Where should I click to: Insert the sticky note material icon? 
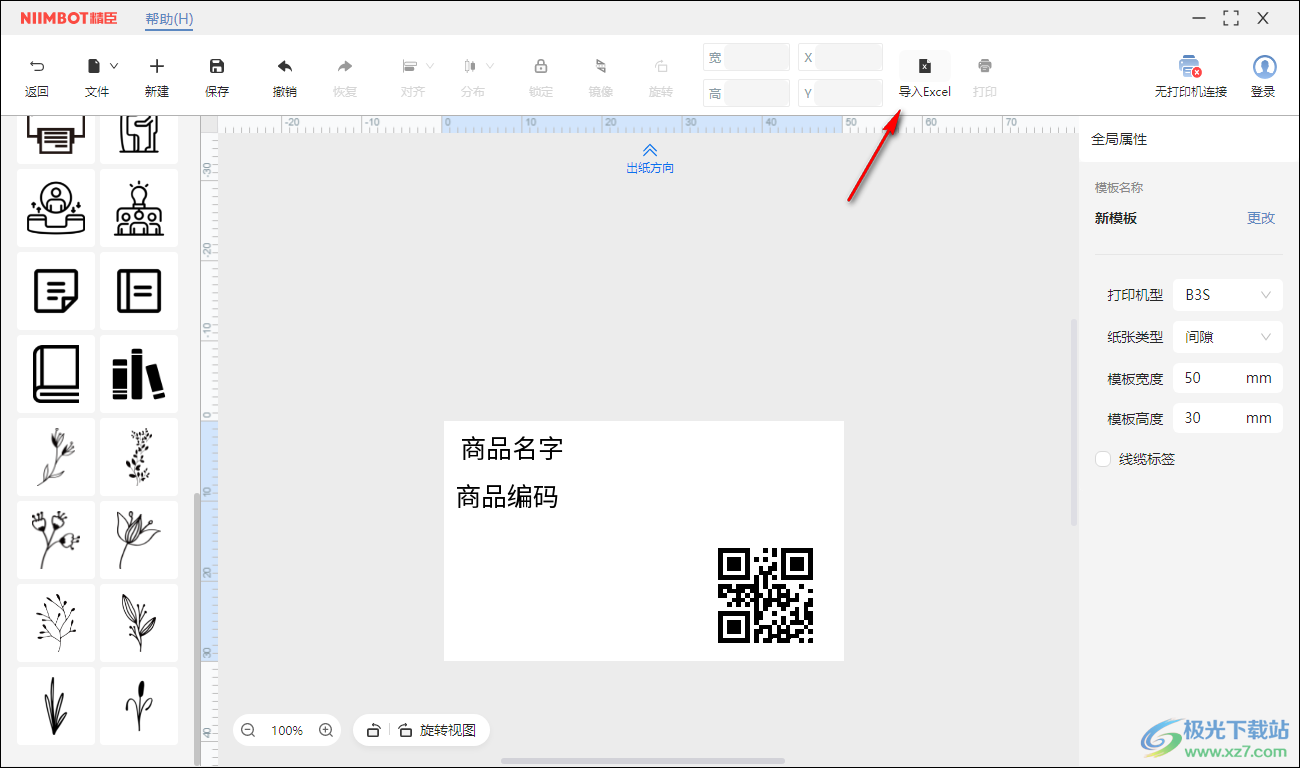[x=56, y=291]
